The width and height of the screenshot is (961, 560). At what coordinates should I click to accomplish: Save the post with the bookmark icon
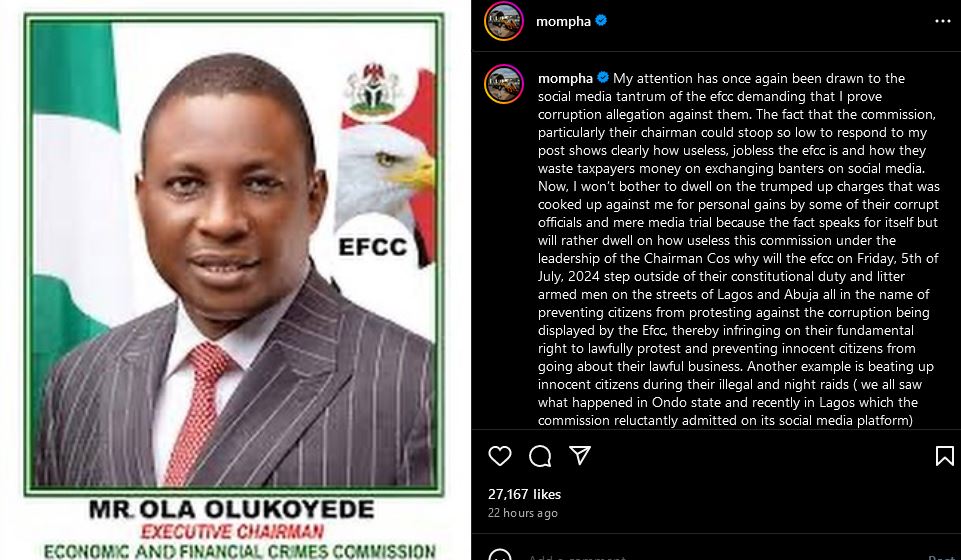coord(944,456)
